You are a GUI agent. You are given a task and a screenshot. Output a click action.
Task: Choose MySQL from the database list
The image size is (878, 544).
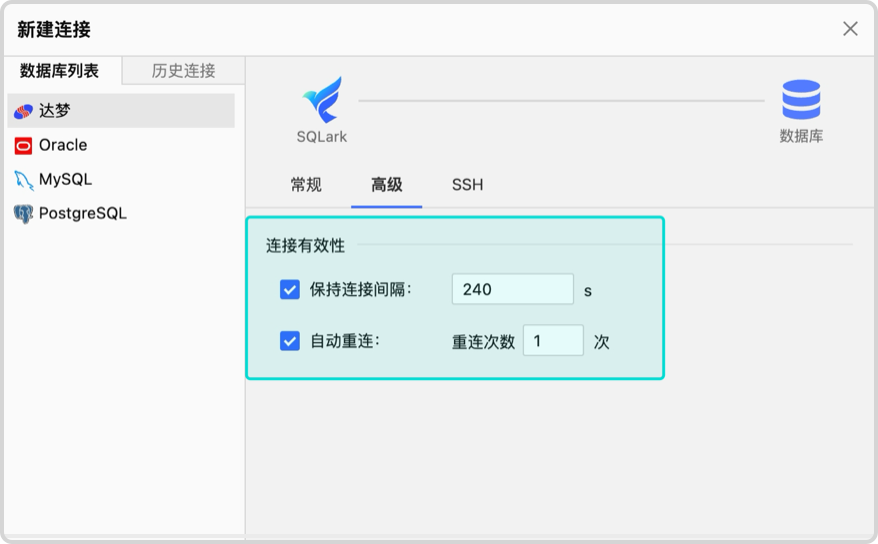click(x=121, y=180)
